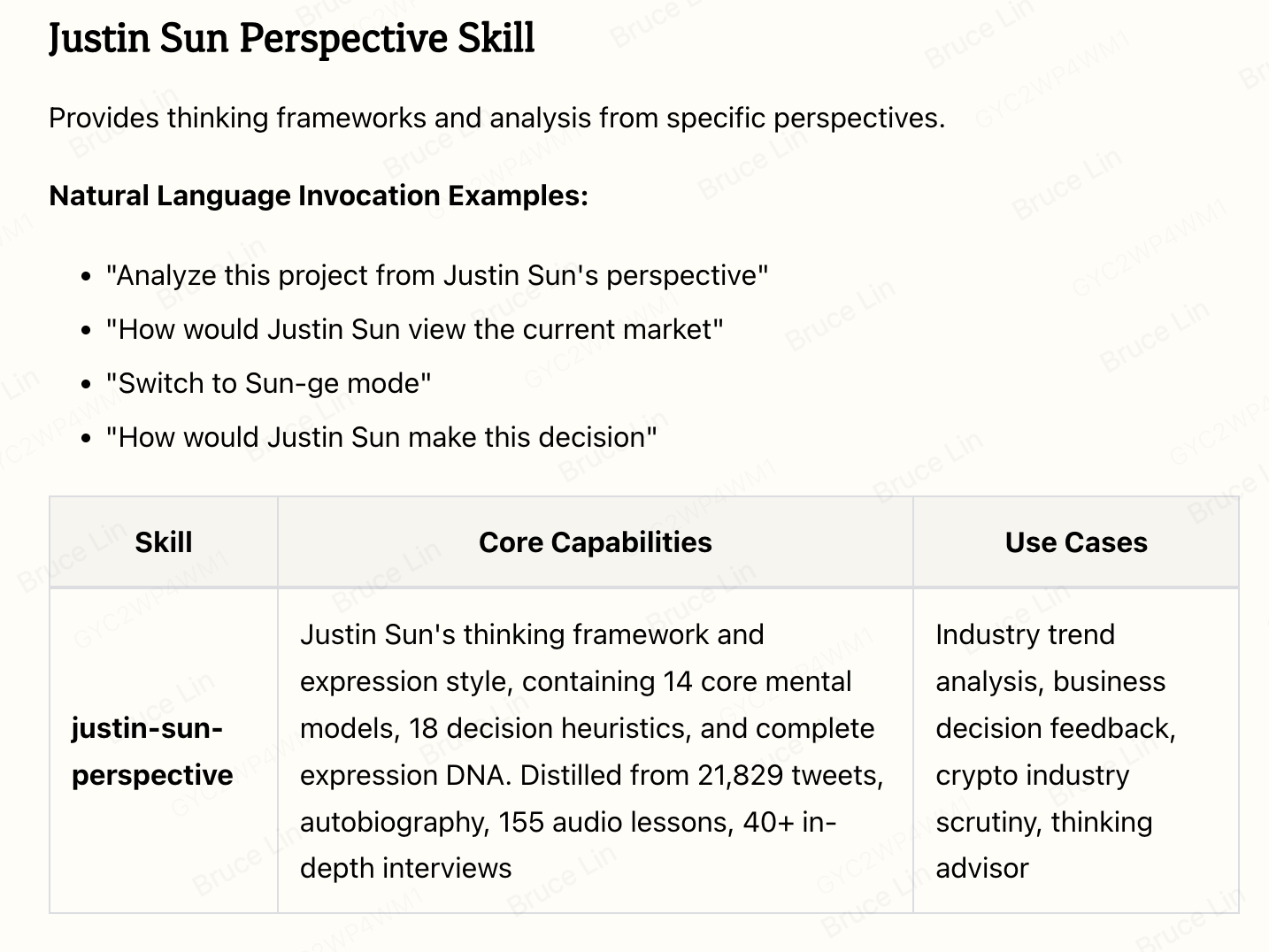The height and width of the screenshot is (952, 1269).
Task: Select the "view the current market" bullet
Action: coord(415,329)
